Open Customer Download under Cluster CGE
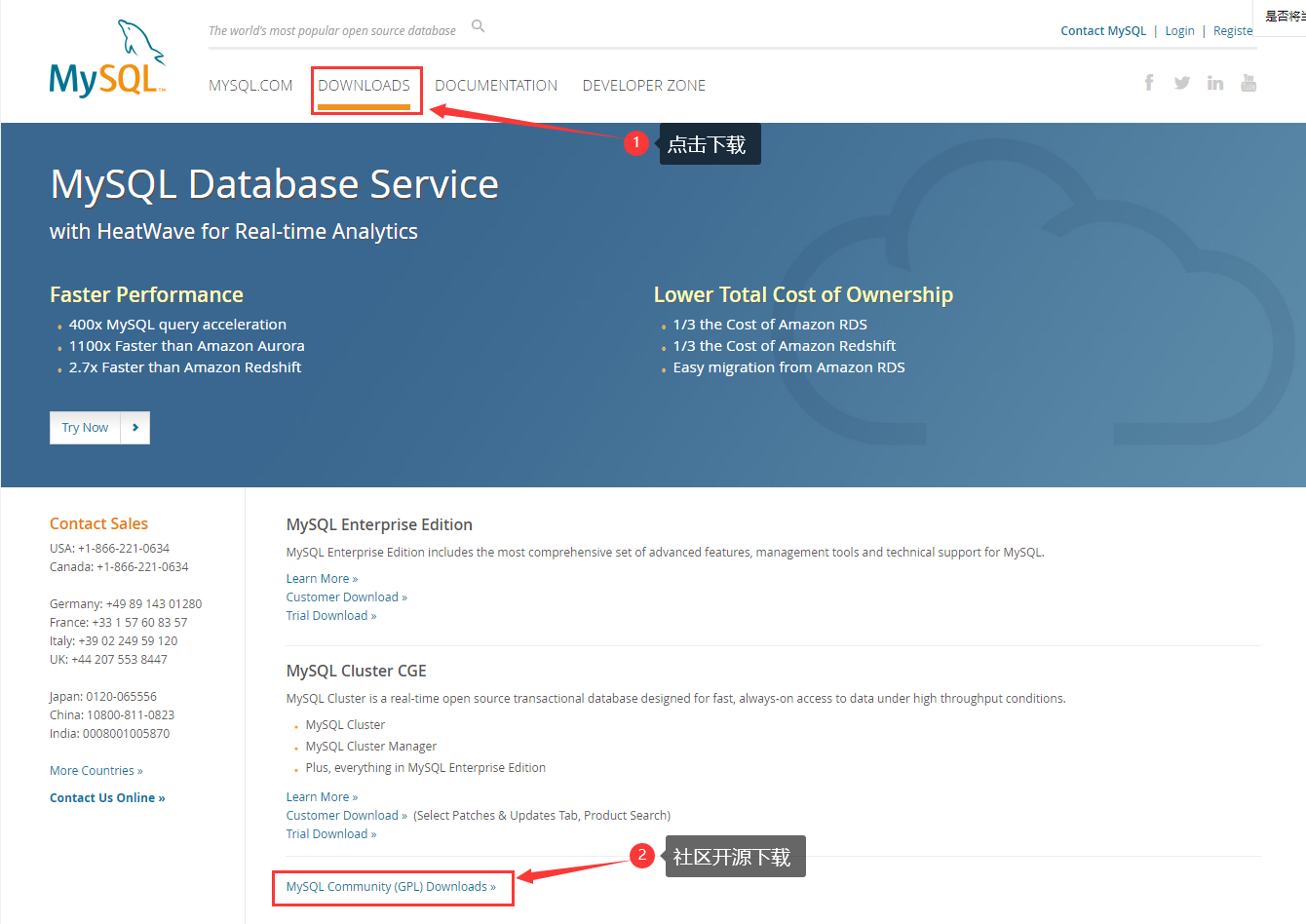 point(347,816)
